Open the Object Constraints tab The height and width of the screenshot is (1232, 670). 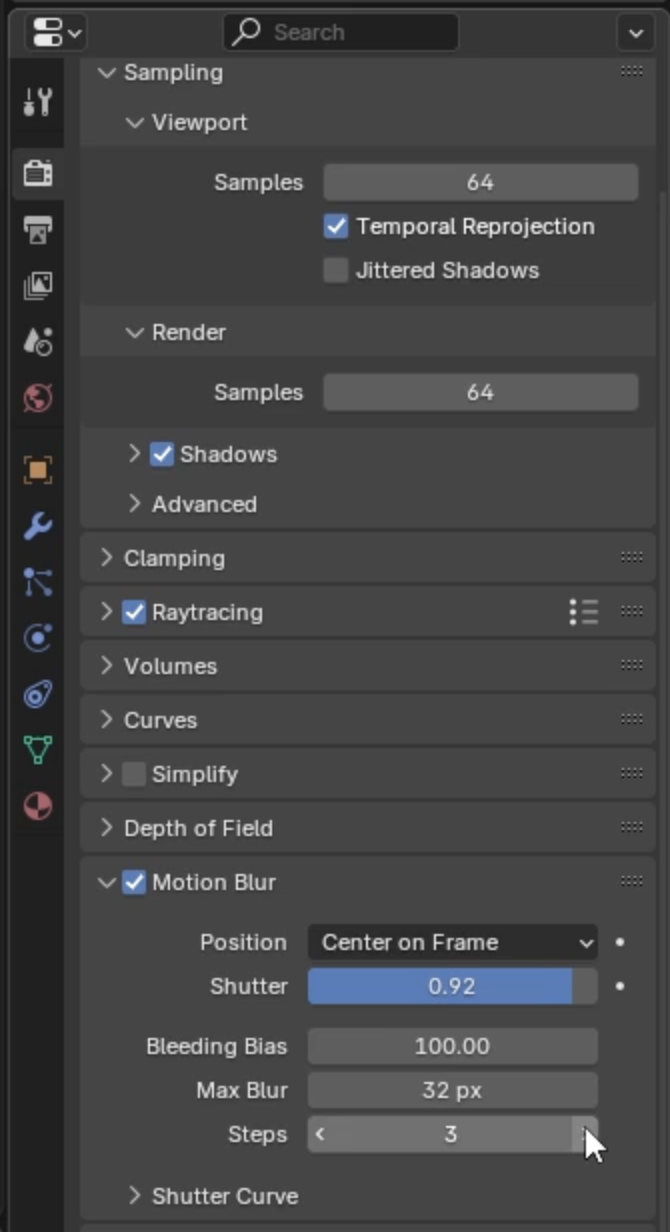coord(37,694)
